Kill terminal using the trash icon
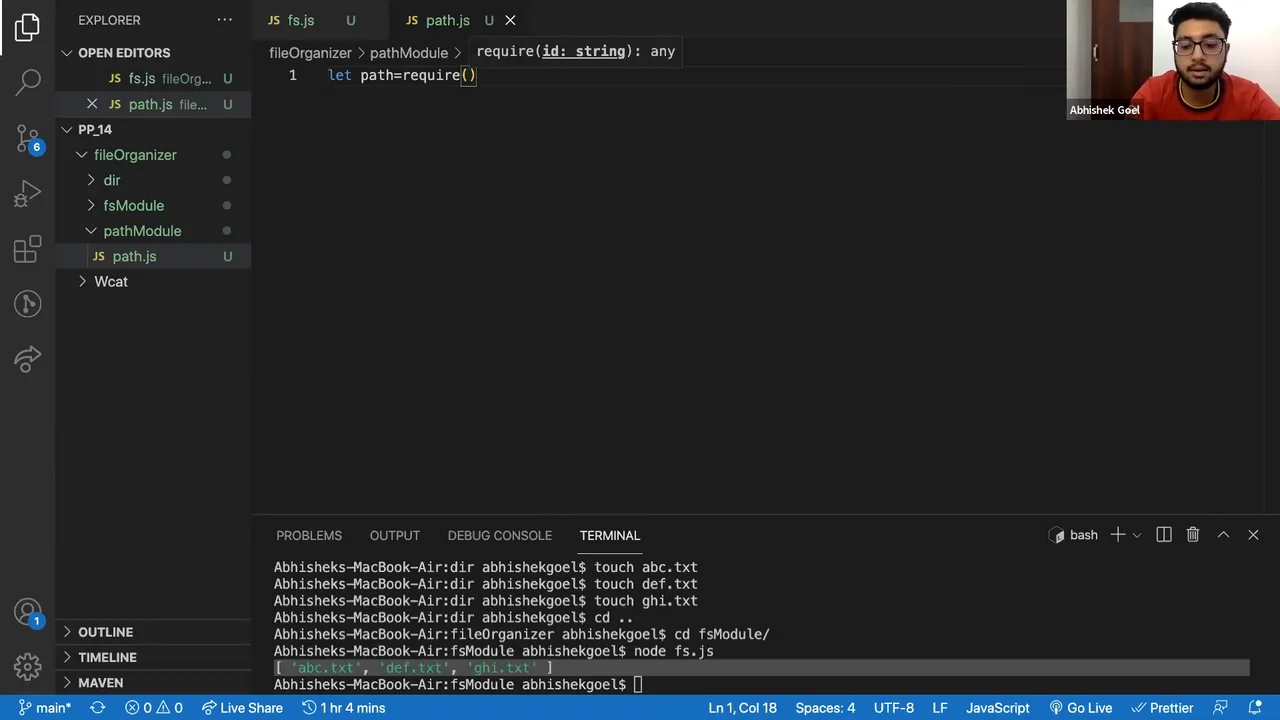The image size is (1280, 720). (x=1192, y=535)
